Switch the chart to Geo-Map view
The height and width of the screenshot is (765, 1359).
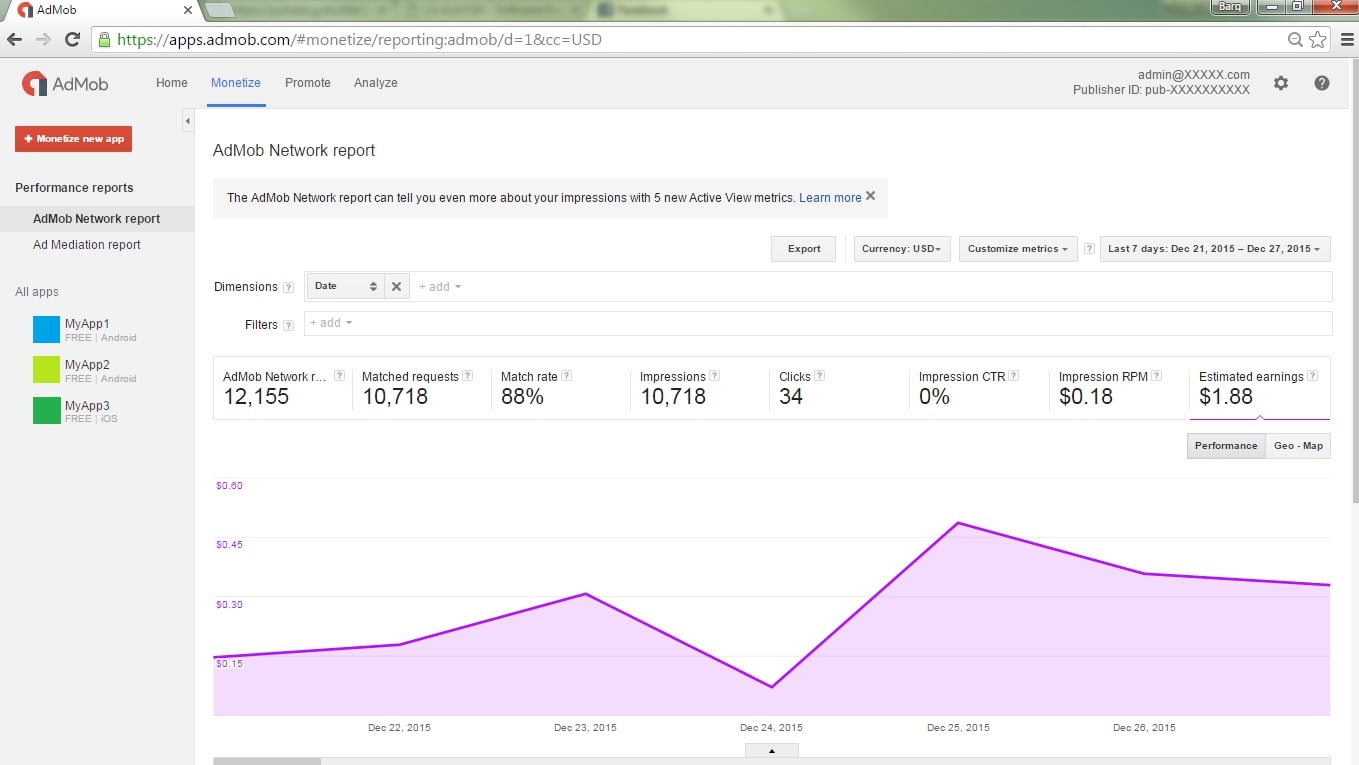(x=1297, y=445)
